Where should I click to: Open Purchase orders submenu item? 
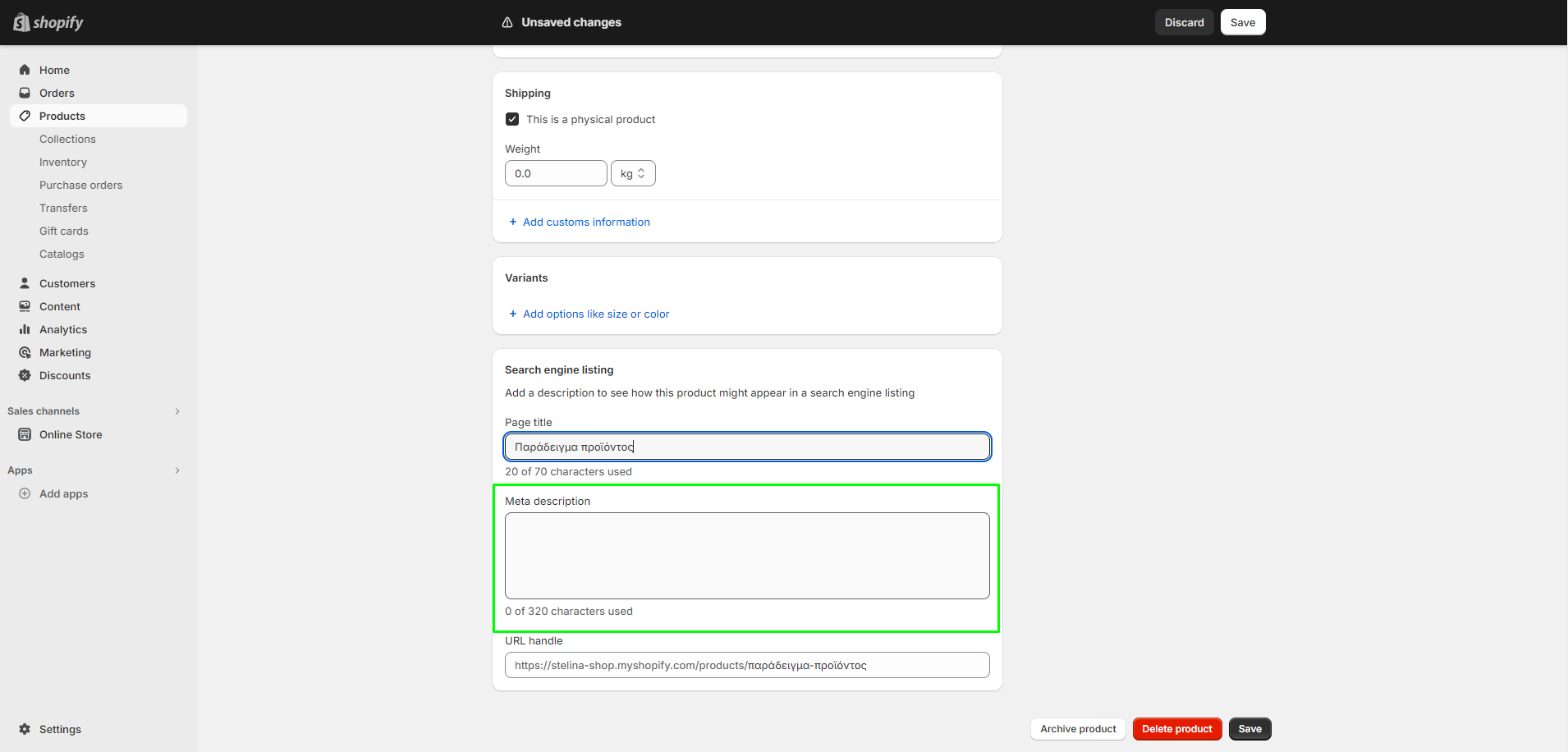point(80,185)
